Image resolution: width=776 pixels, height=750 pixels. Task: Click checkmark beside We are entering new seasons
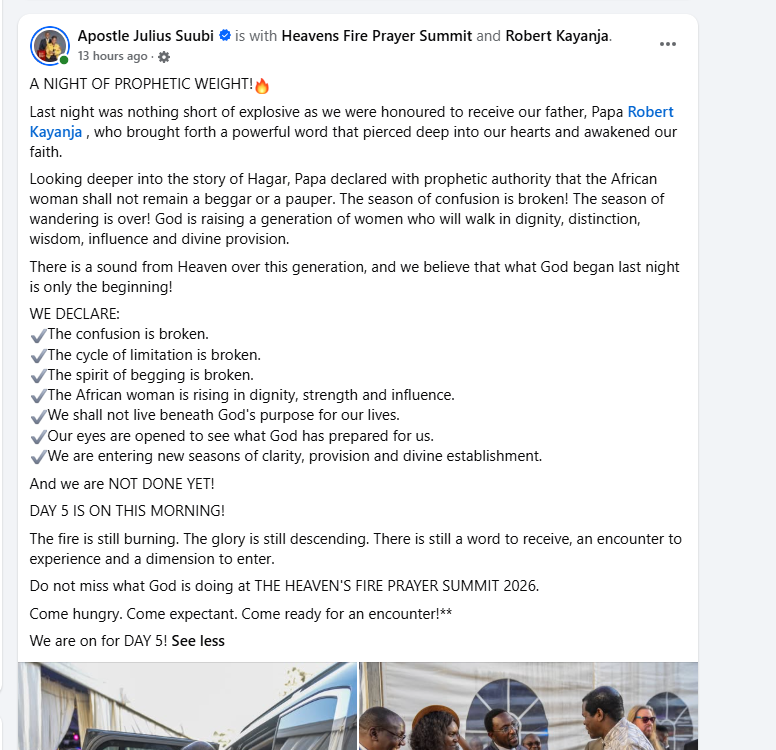coord(38,457)
